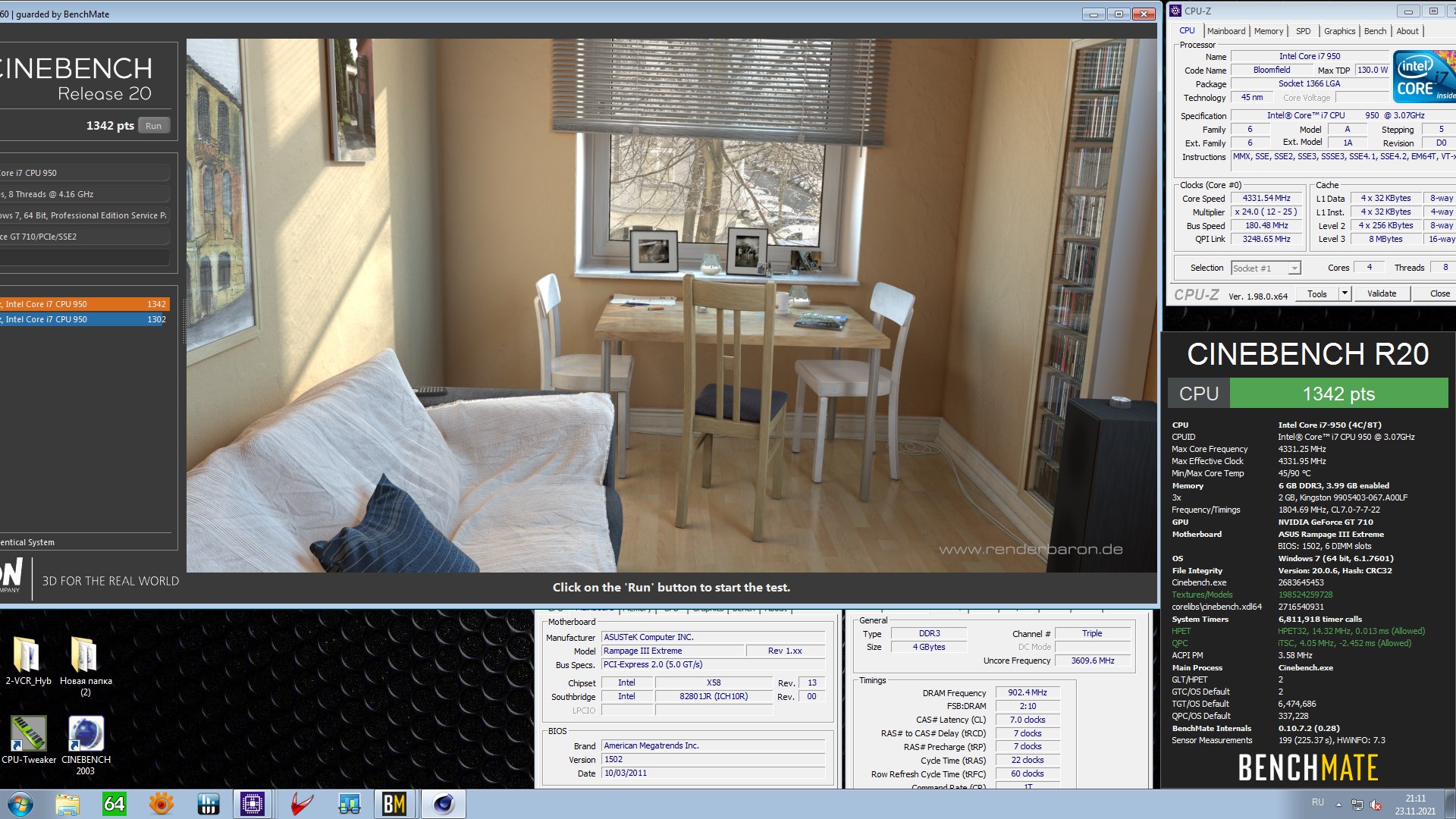Viewport: 1456px width, 819px height.
Task: Click the Core Speed 4331.54 MHz field
Action: 1266,199
